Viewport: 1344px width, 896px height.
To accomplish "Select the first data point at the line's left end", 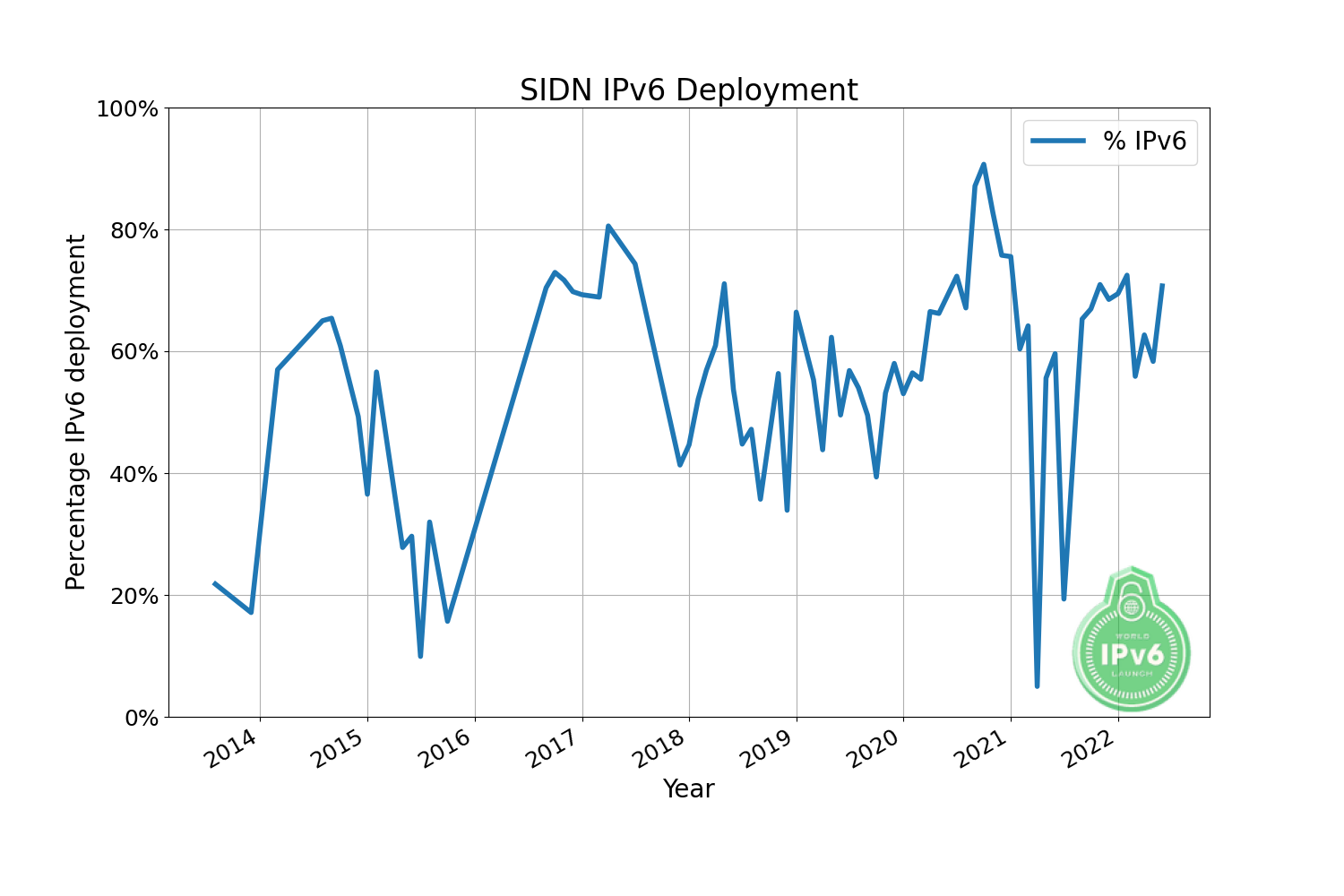I will pyautogui.click(x=214, y=583).
